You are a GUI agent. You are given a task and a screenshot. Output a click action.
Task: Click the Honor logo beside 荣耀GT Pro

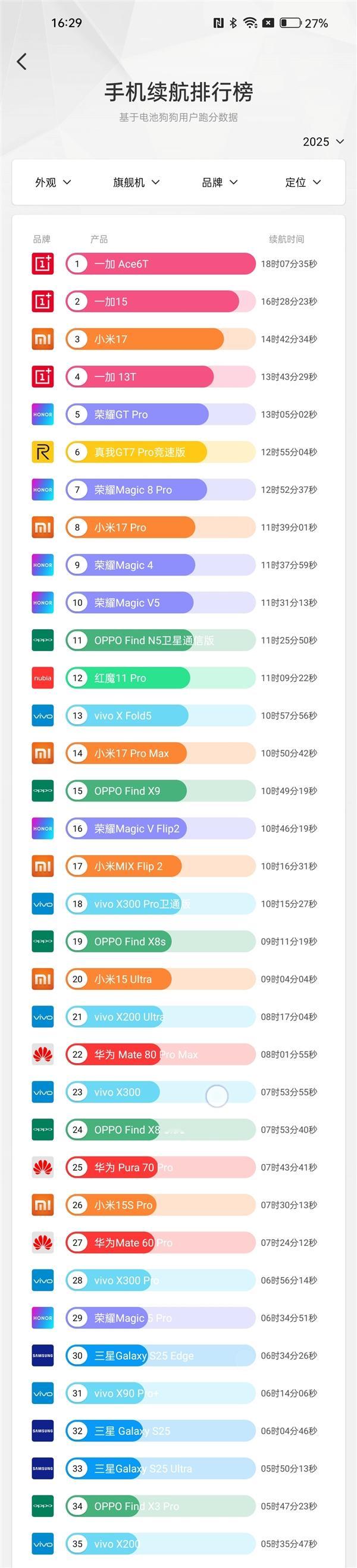point(43,414)
